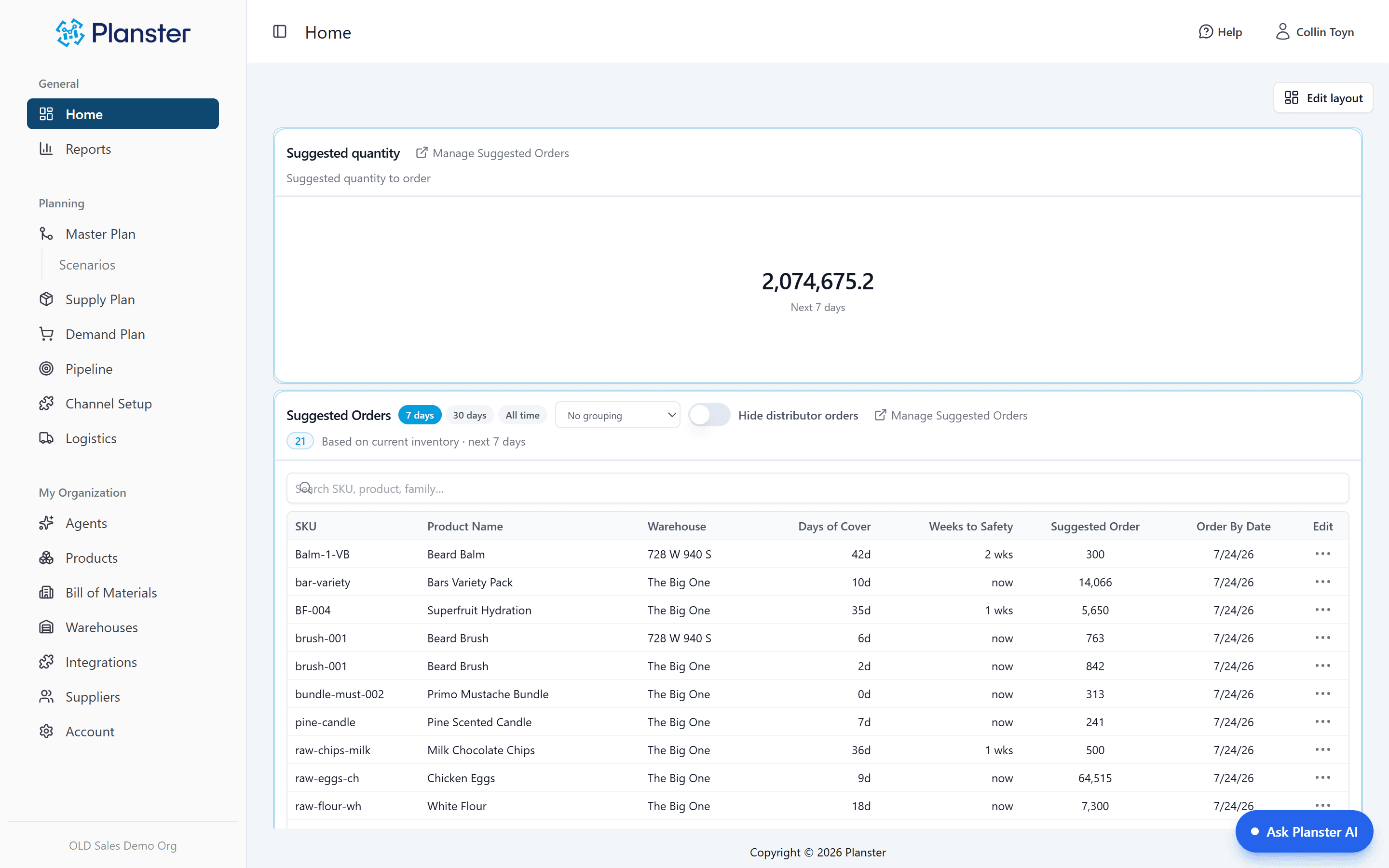The width and height of the screenshot is (1389, 868).
Task: Click the Suppliers people icon
Action: [x=46, y=696]
